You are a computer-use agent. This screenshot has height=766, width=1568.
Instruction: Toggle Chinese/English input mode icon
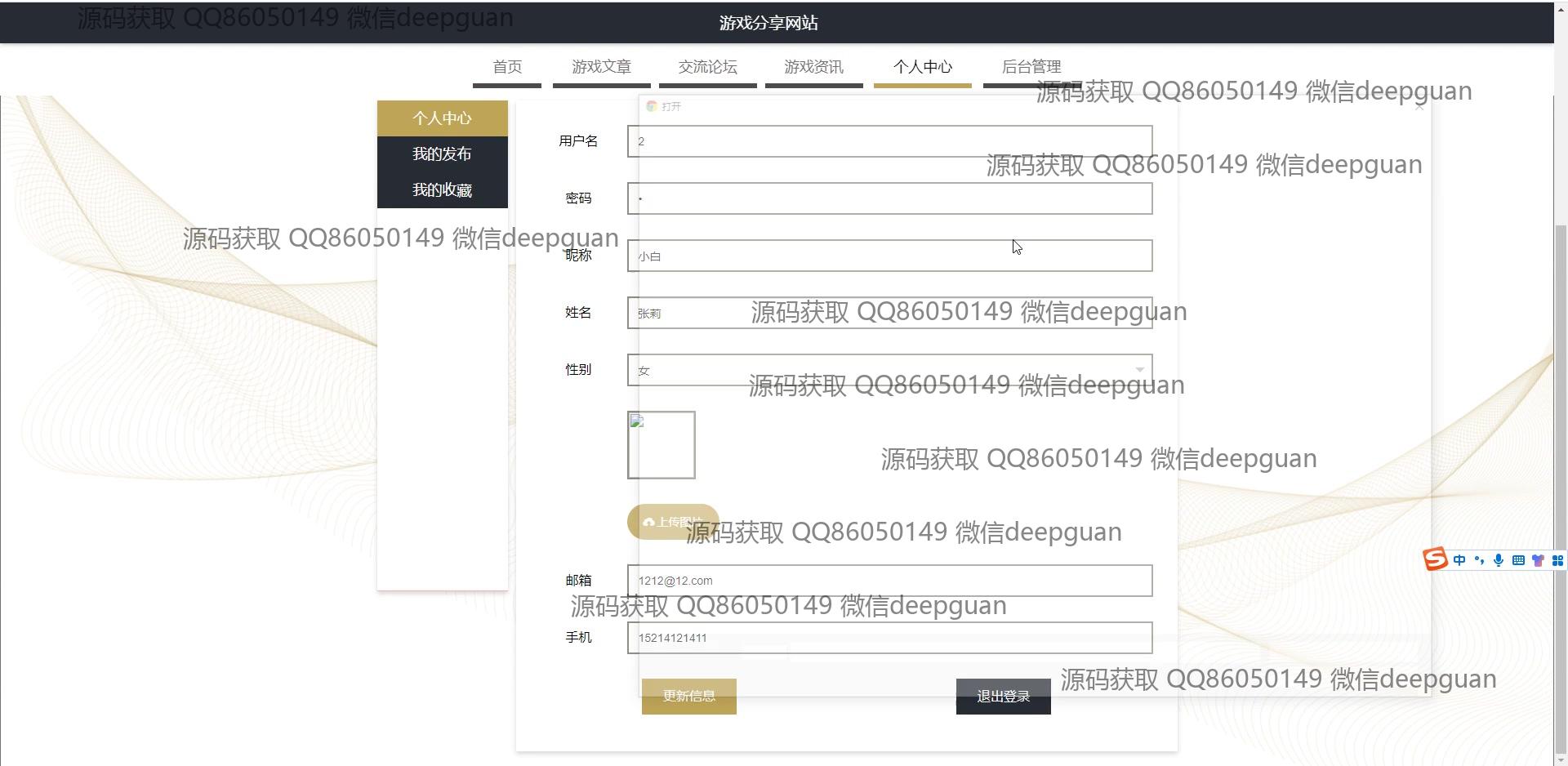point(1459,560)
